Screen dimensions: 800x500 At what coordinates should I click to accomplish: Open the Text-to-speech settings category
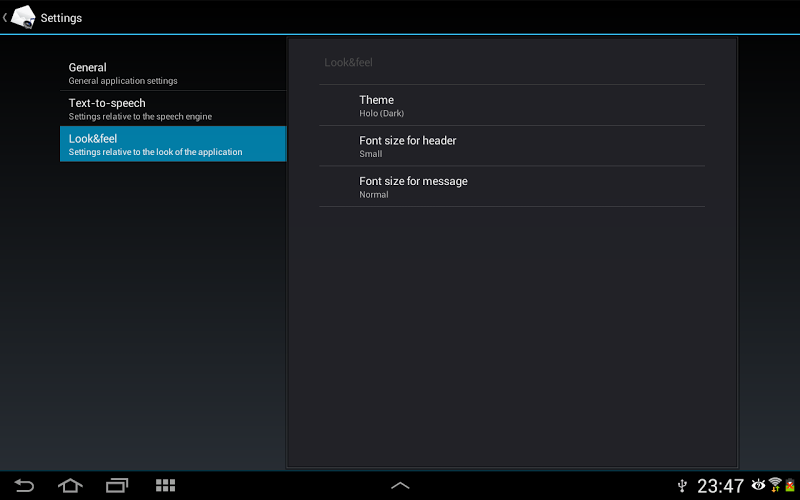click(x=173, y=109)
